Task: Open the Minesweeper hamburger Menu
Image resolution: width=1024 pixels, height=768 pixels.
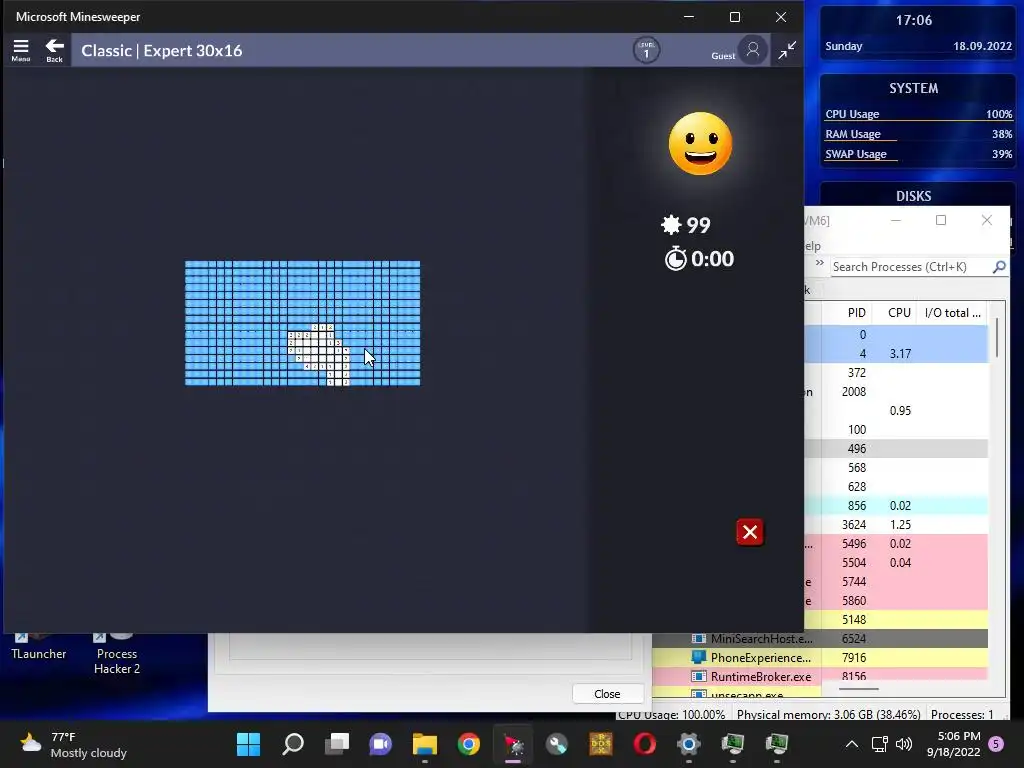Action: pyautogui.click(x=21, y=50)
